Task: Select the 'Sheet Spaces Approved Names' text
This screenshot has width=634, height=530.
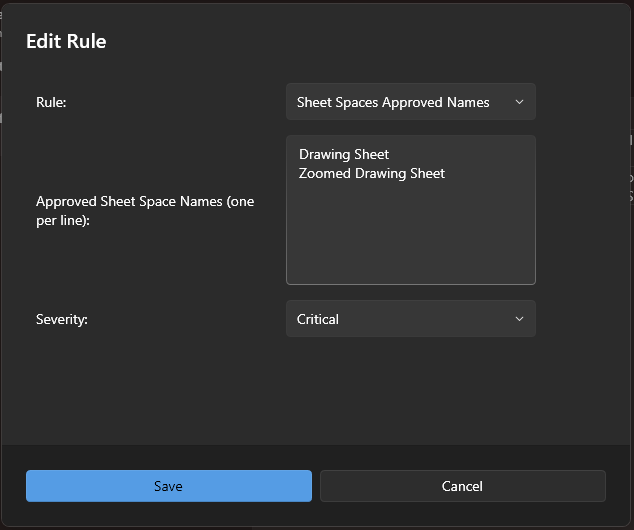Action: pyautogui.click(x=393, y=102)
